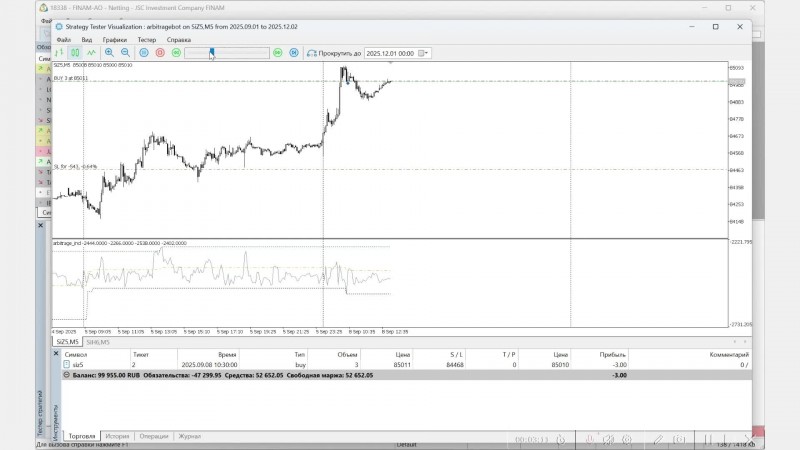This screenshot has height=450, width=800.
Task: Select the Торговля tab
Action: 82,436
